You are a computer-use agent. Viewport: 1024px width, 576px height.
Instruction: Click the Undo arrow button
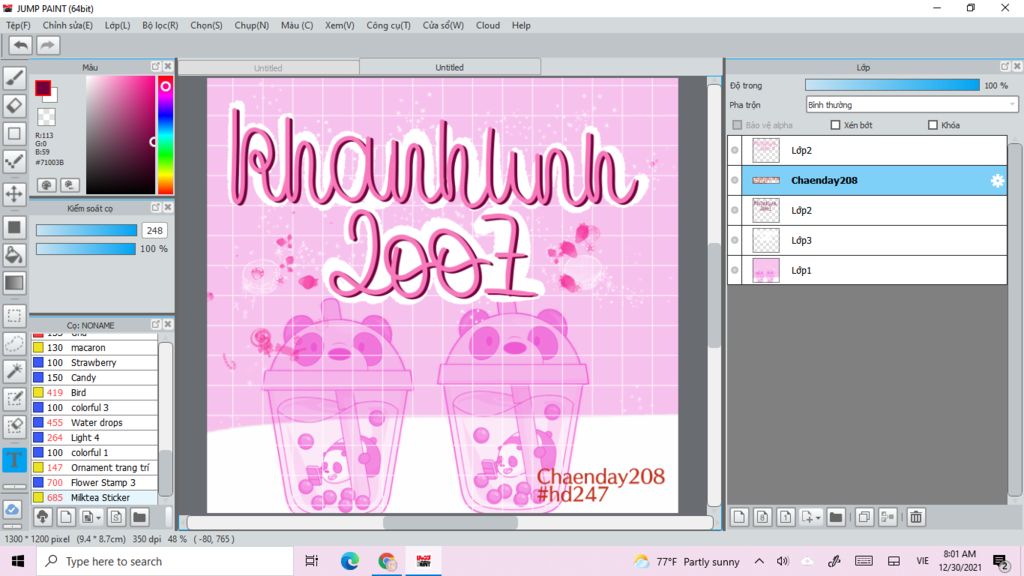21,45
